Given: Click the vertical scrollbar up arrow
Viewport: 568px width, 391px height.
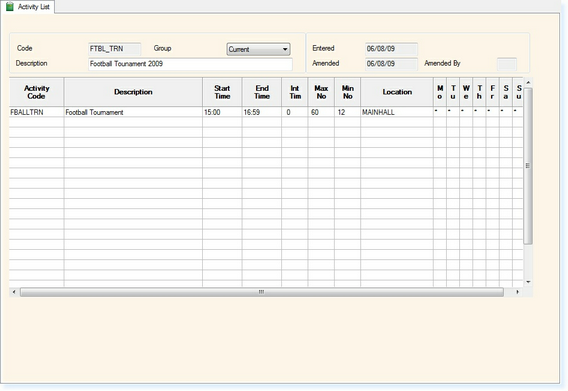Looking at the screenshot, I should point(528,83).
